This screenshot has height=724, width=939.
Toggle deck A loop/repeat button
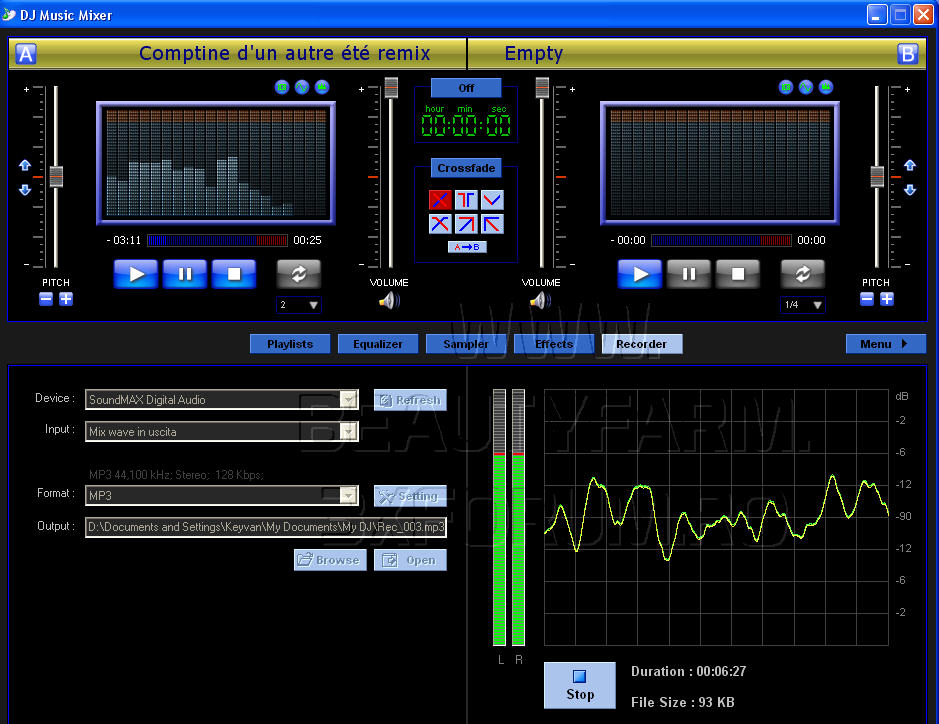click(x=299, y=274)
